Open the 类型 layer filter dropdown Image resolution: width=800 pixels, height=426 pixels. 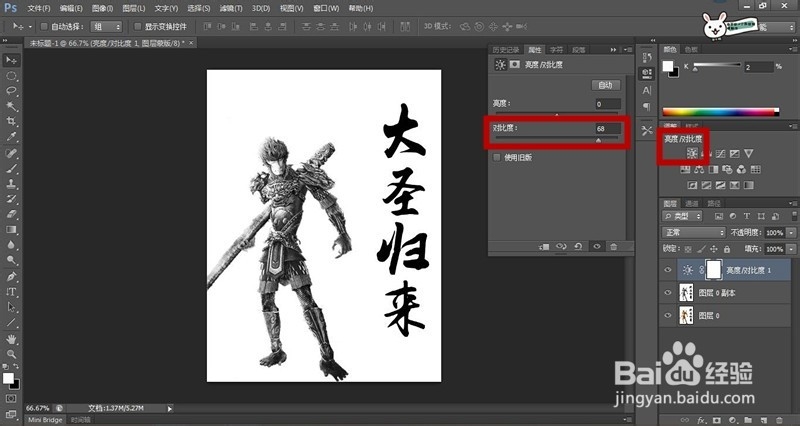682,216
